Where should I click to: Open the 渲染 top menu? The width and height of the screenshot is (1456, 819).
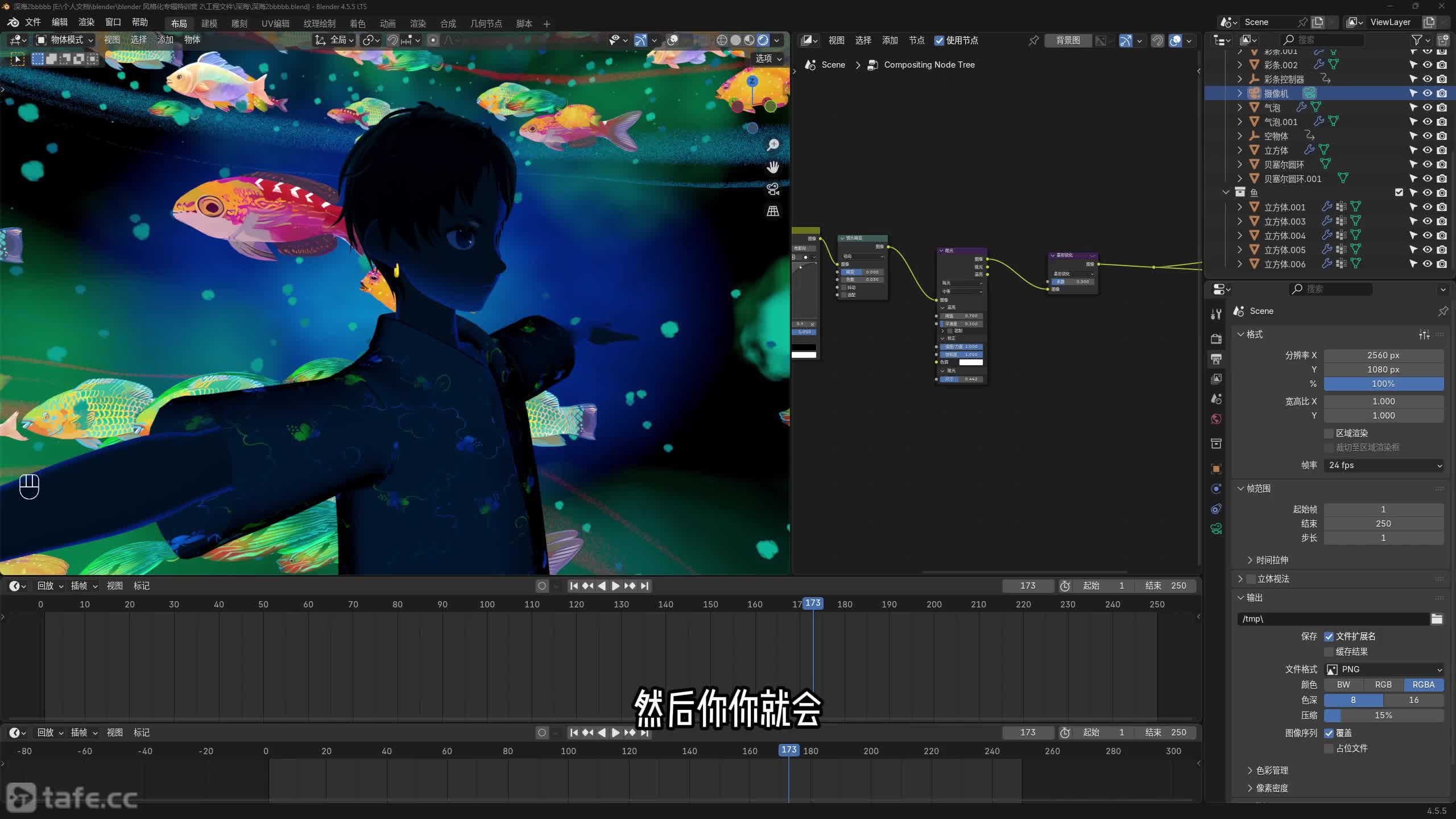click(86, 22)
